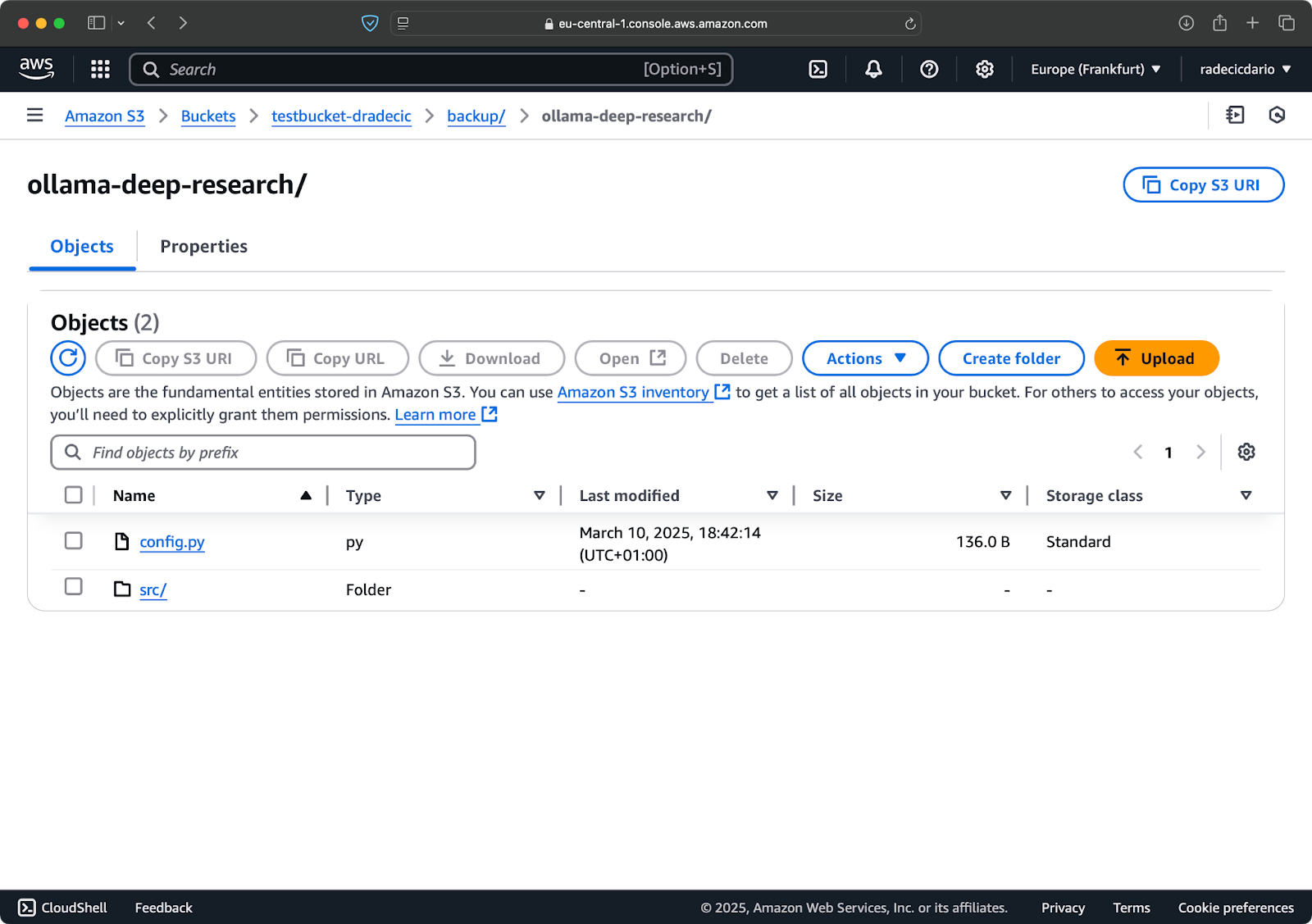Show Safari tab overview
Screen dimensions: 1312x924
tap(1287, 23)
